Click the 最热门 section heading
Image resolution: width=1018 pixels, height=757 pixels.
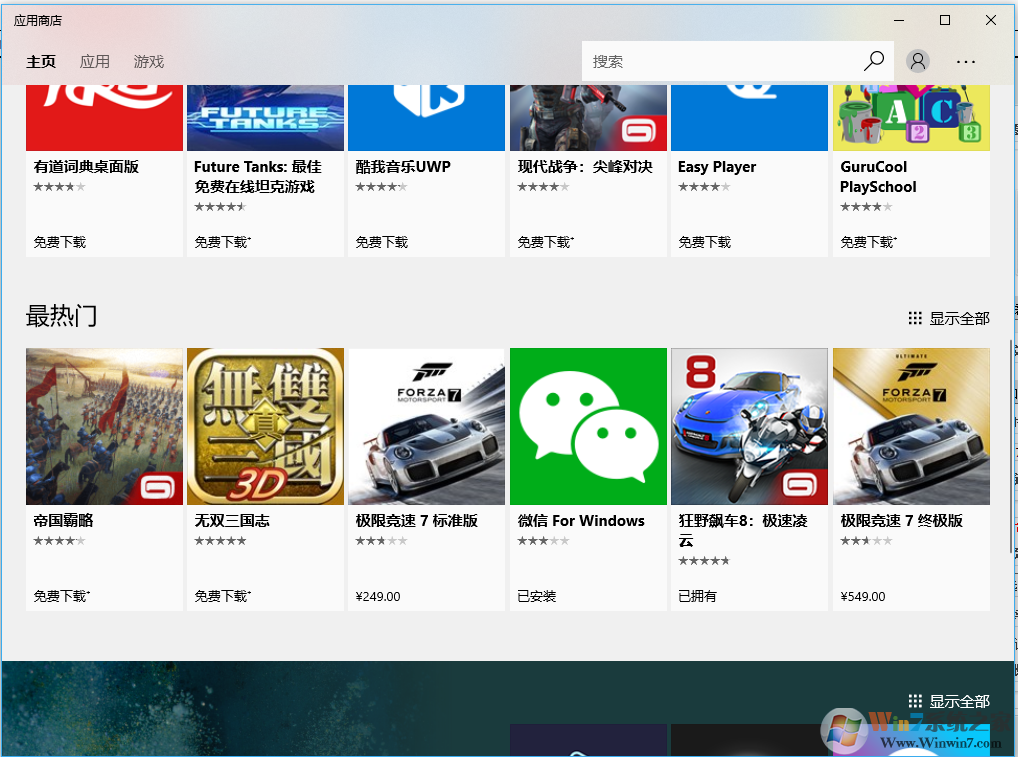tap(62, 316)
